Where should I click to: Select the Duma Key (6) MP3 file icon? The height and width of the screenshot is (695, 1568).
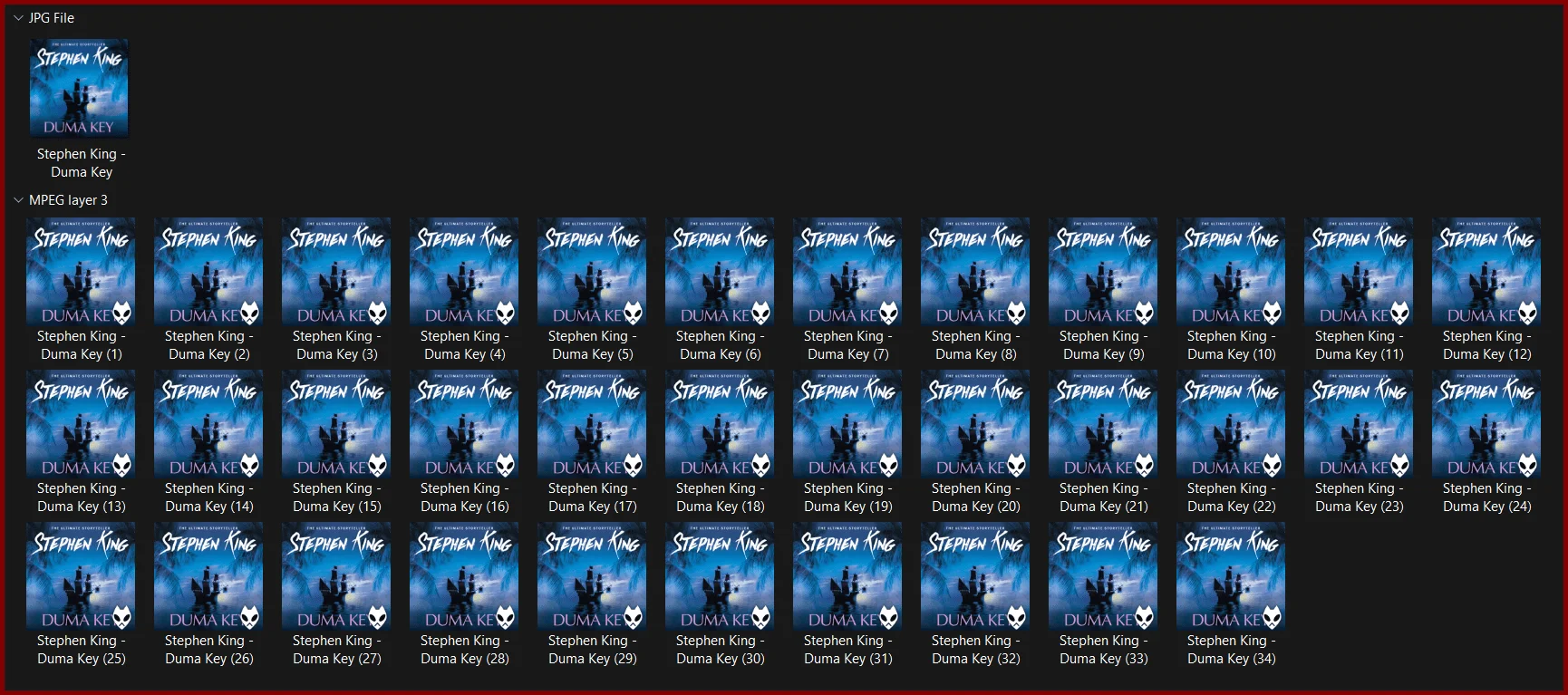(x=720, y=272)
